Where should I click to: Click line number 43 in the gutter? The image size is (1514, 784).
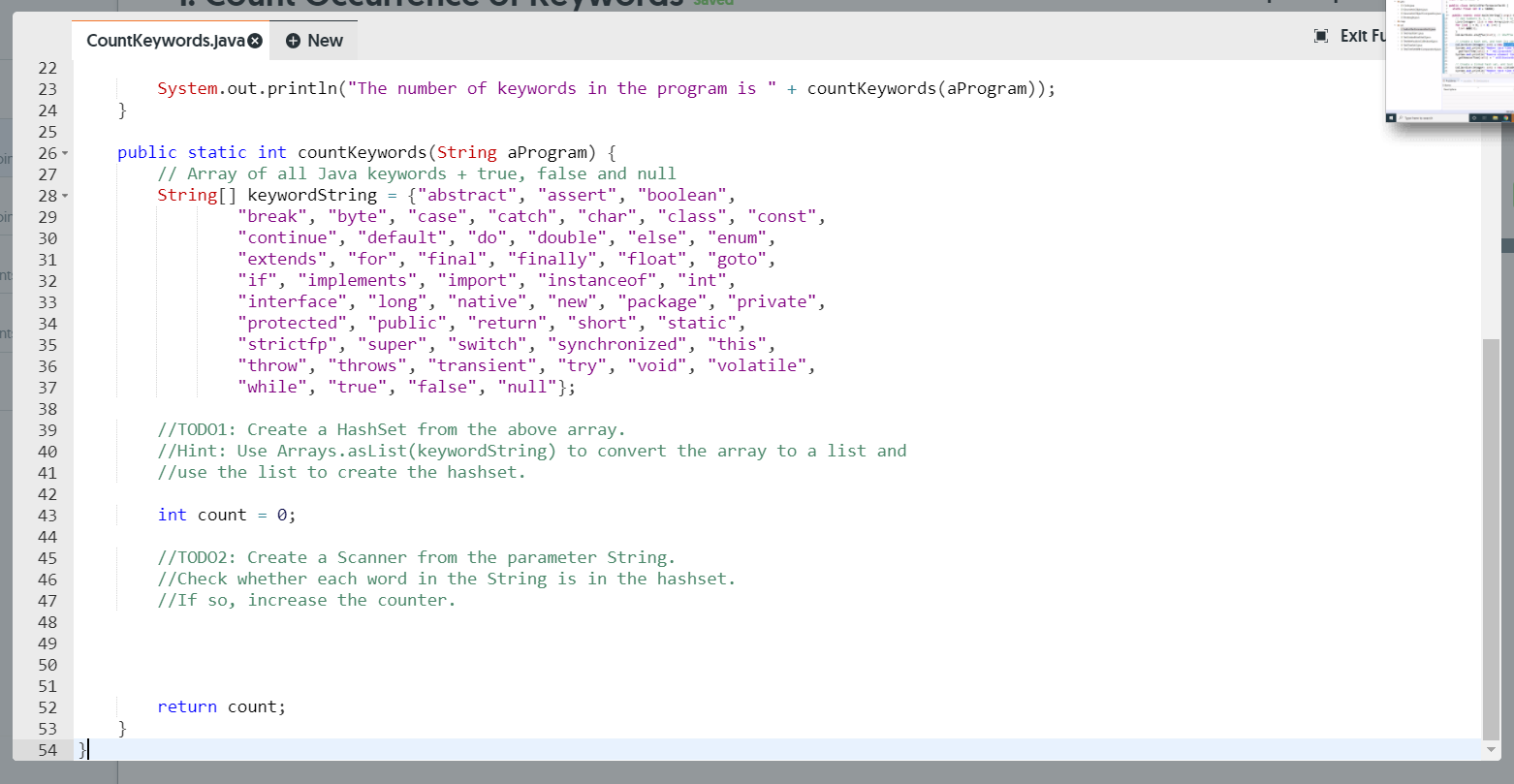pos(47,516)
